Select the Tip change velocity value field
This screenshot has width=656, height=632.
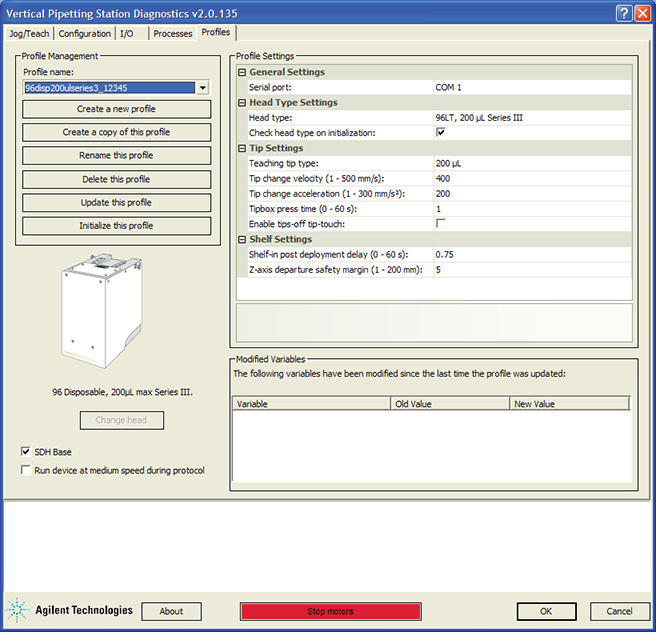[x=530, y=178]
